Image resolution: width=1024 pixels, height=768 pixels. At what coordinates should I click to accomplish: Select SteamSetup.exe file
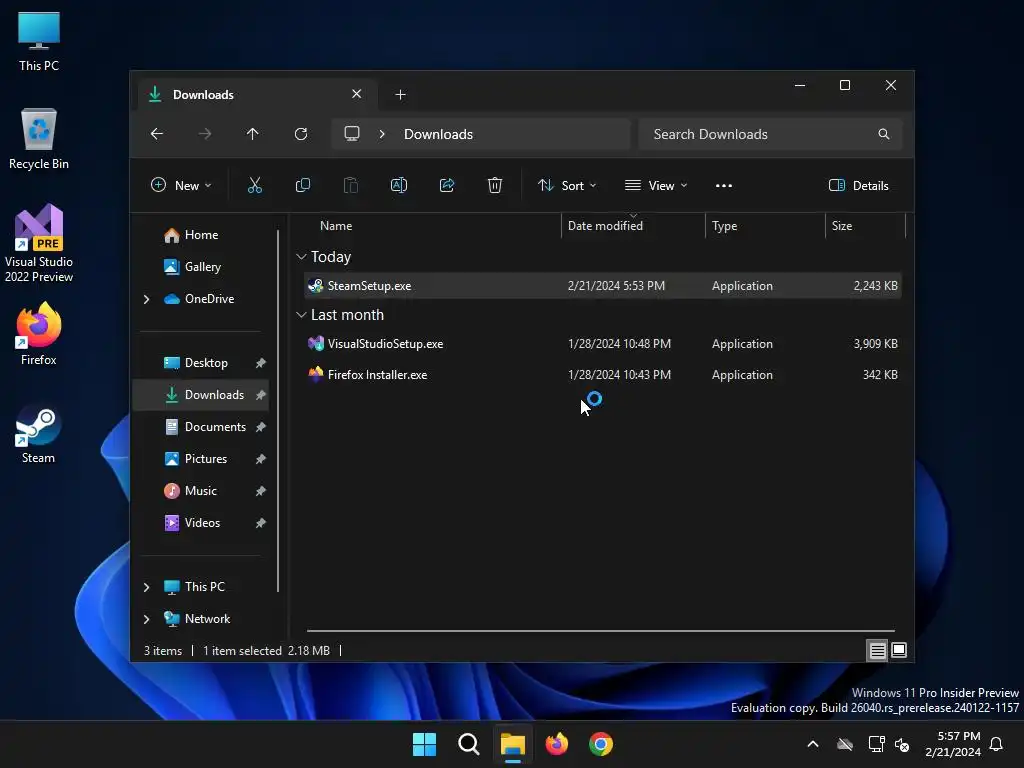(x=602, y=286)
